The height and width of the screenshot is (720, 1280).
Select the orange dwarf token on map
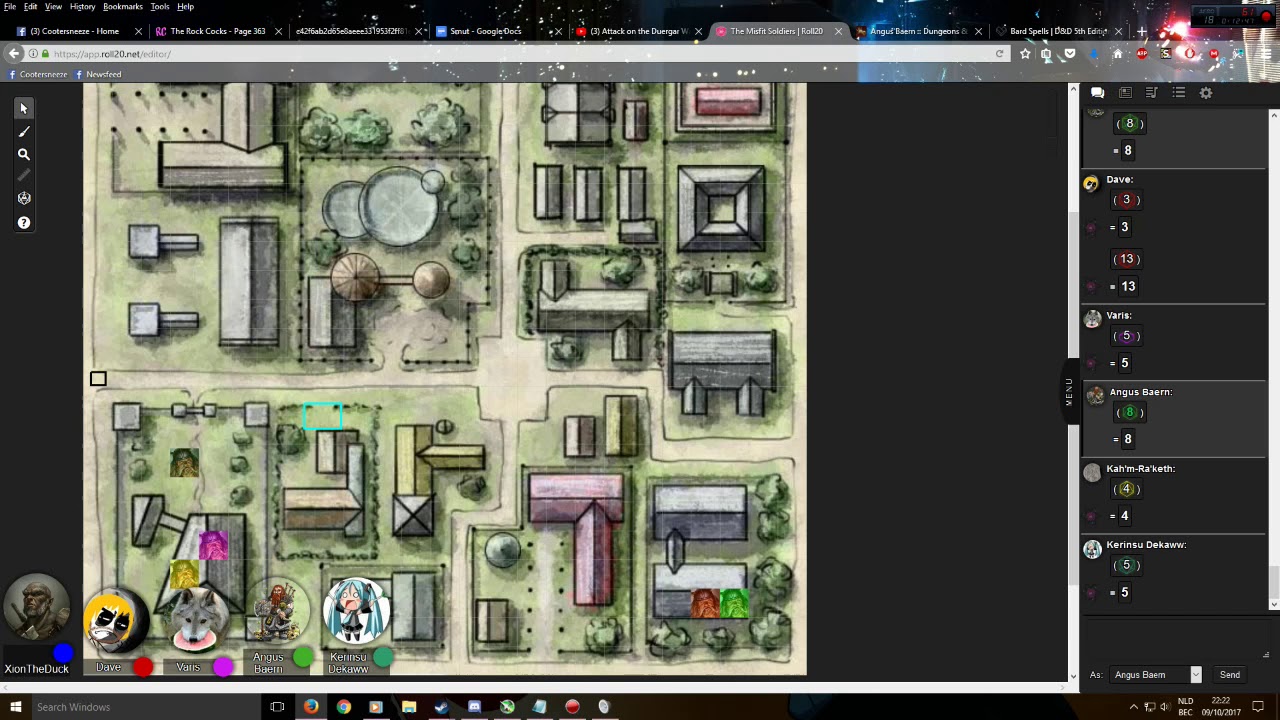(705, 603)
